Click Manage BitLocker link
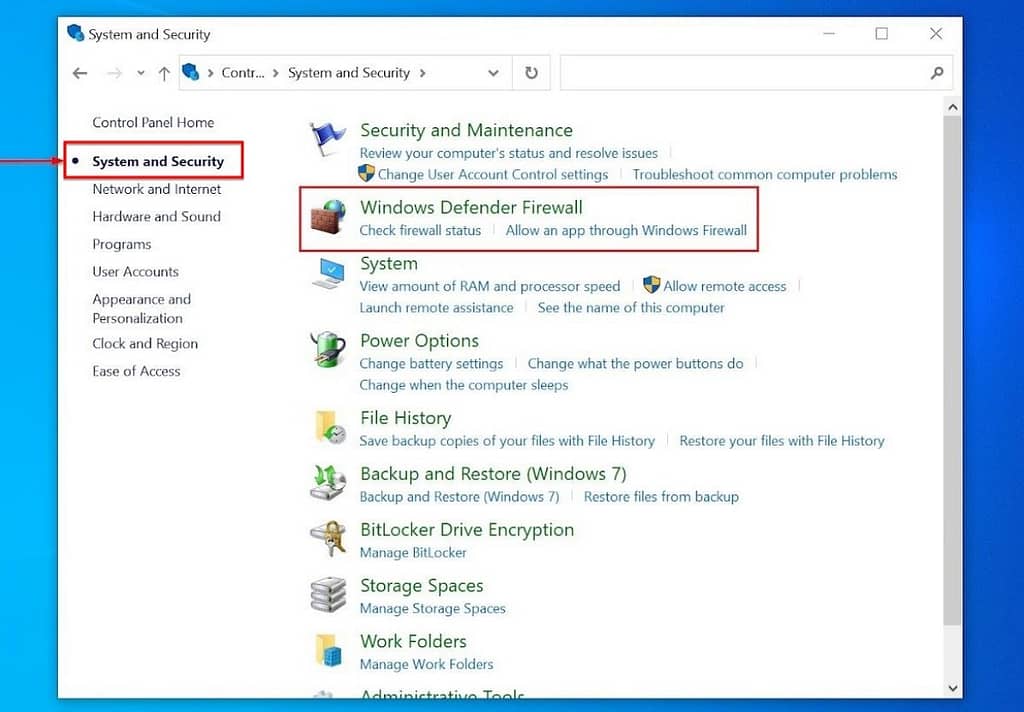This screenshot has width=1024, height=712. point(413,553)
